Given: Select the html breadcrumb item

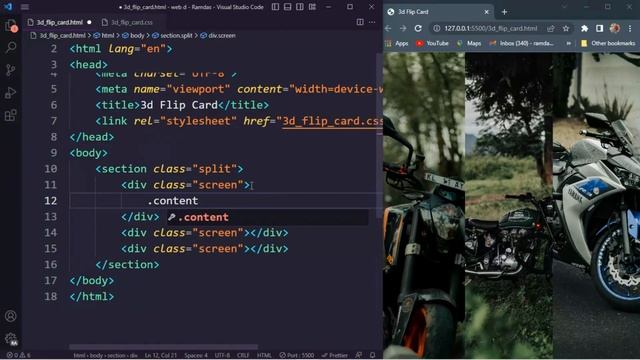Looking at the screenshot, I should 104,36.
